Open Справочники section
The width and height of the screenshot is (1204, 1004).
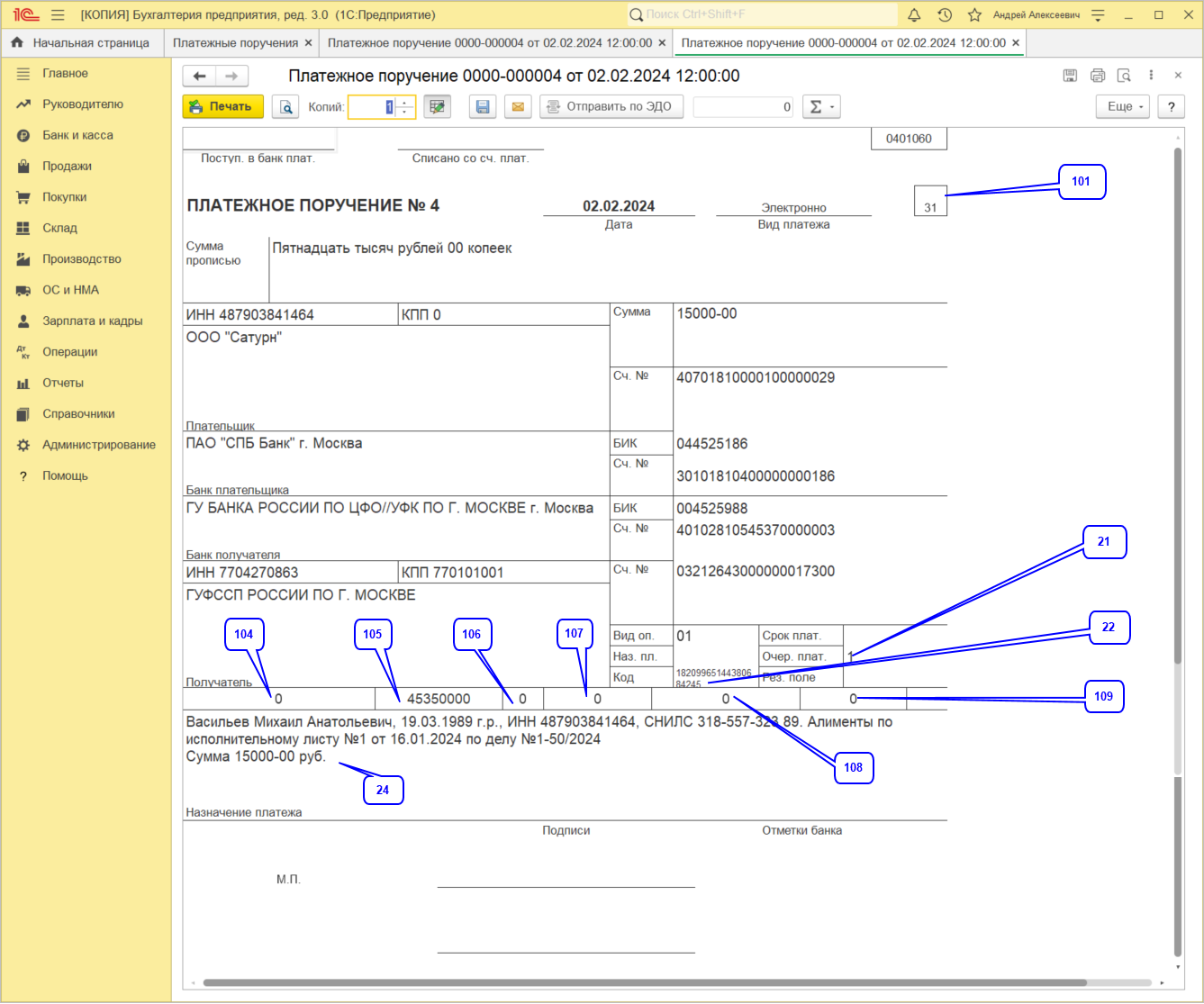[x=86, y=414]
